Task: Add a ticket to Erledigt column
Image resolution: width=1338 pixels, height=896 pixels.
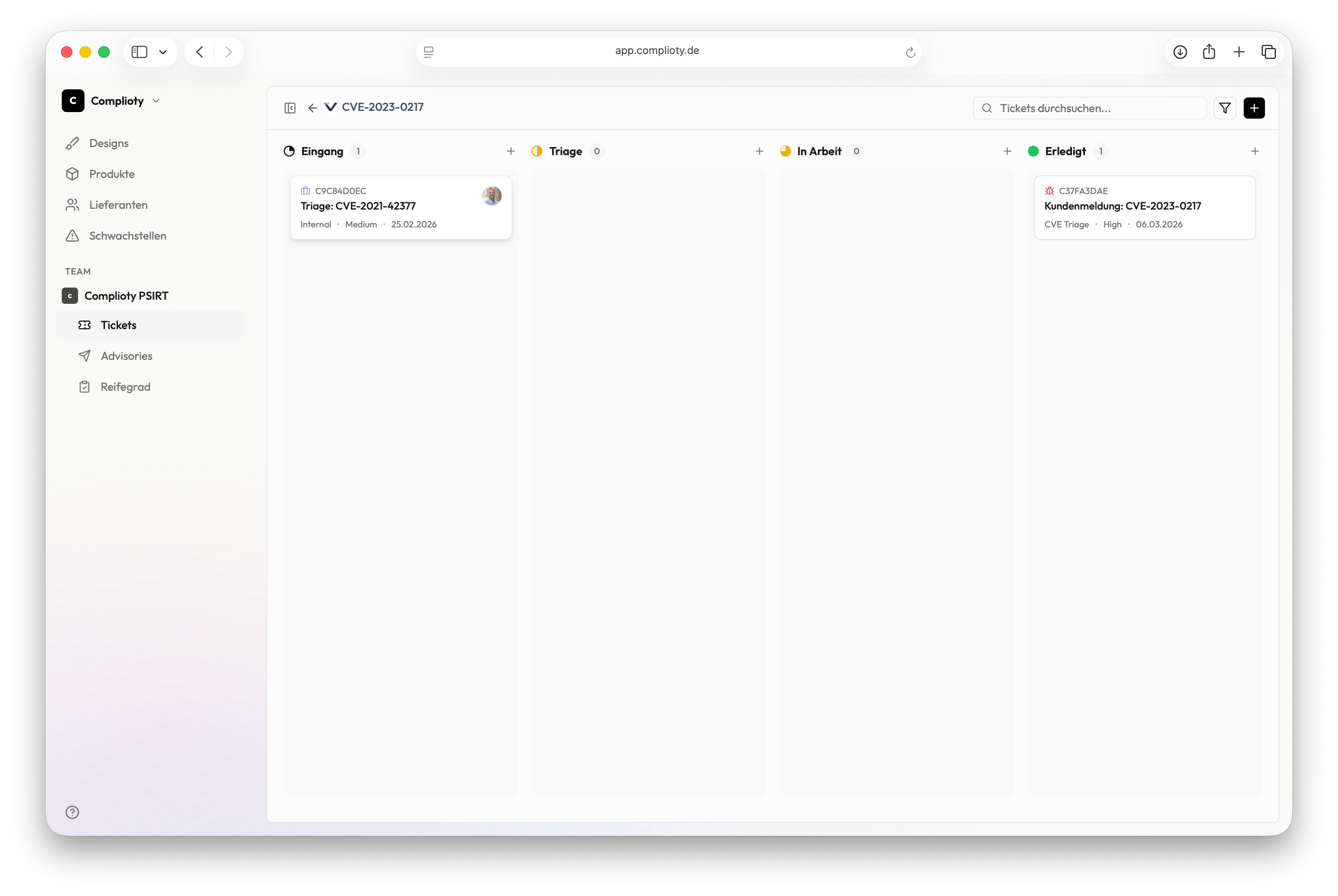Action: click(x=1255, y=151)
